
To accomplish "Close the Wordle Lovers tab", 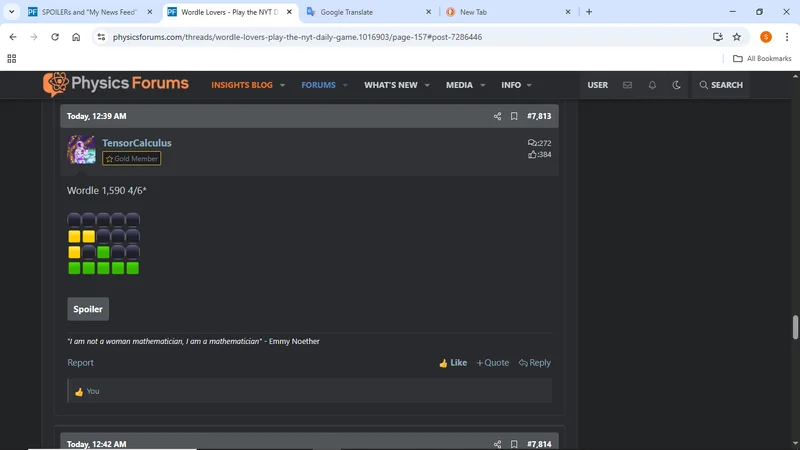I will point(289,12).
